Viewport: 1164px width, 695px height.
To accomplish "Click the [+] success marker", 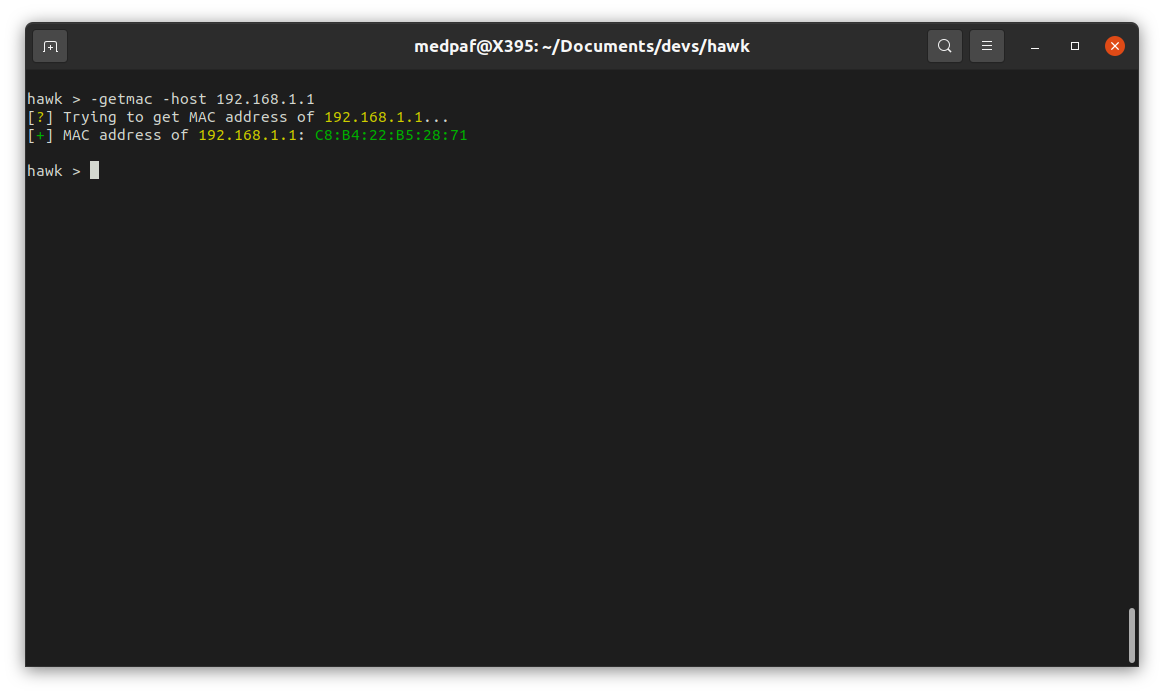I will tap(40, 135).
